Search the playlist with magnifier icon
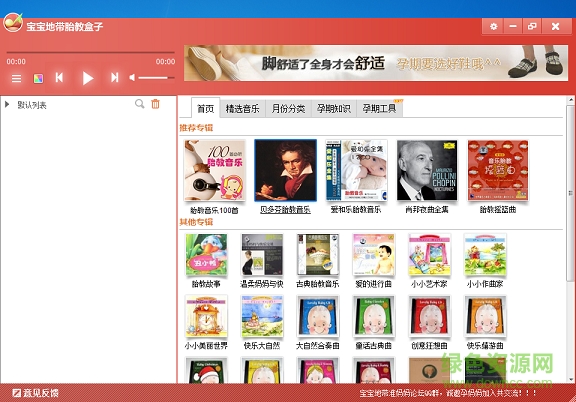 tap(140, 104)
